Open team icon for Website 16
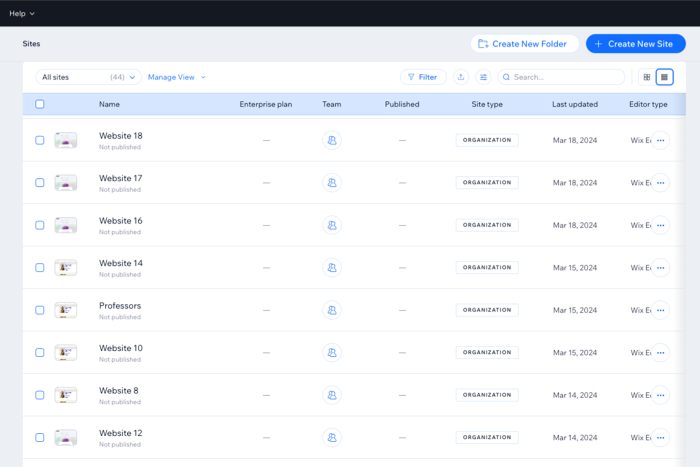Viewport: 700px width, 467px height. [x=332, y=225]
